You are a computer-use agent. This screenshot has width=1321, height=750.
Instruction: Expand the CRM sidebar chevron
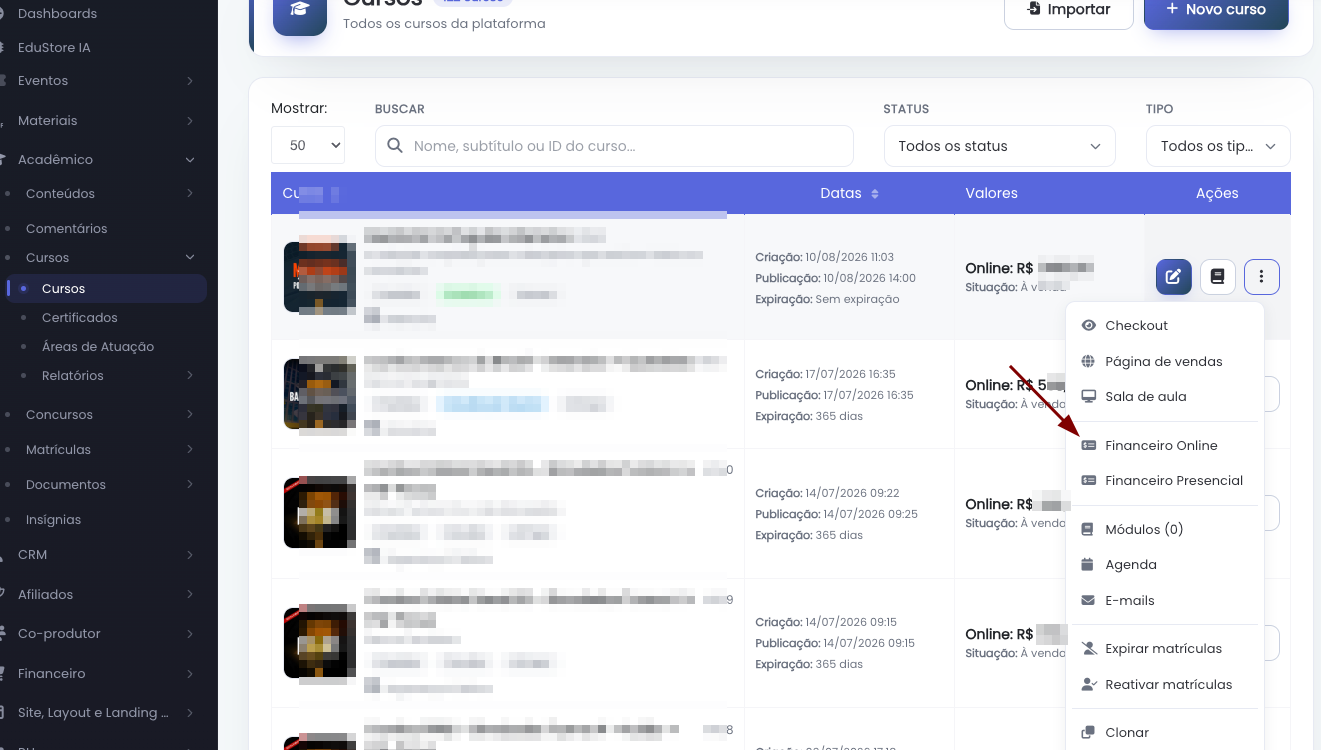coord(190,555)
